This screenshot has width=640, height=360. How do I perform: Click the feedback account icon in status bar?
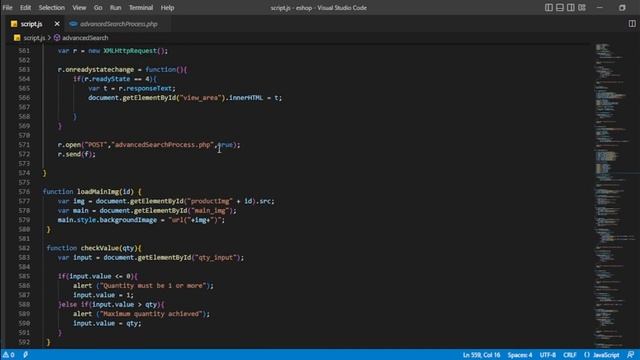point(631,355)
